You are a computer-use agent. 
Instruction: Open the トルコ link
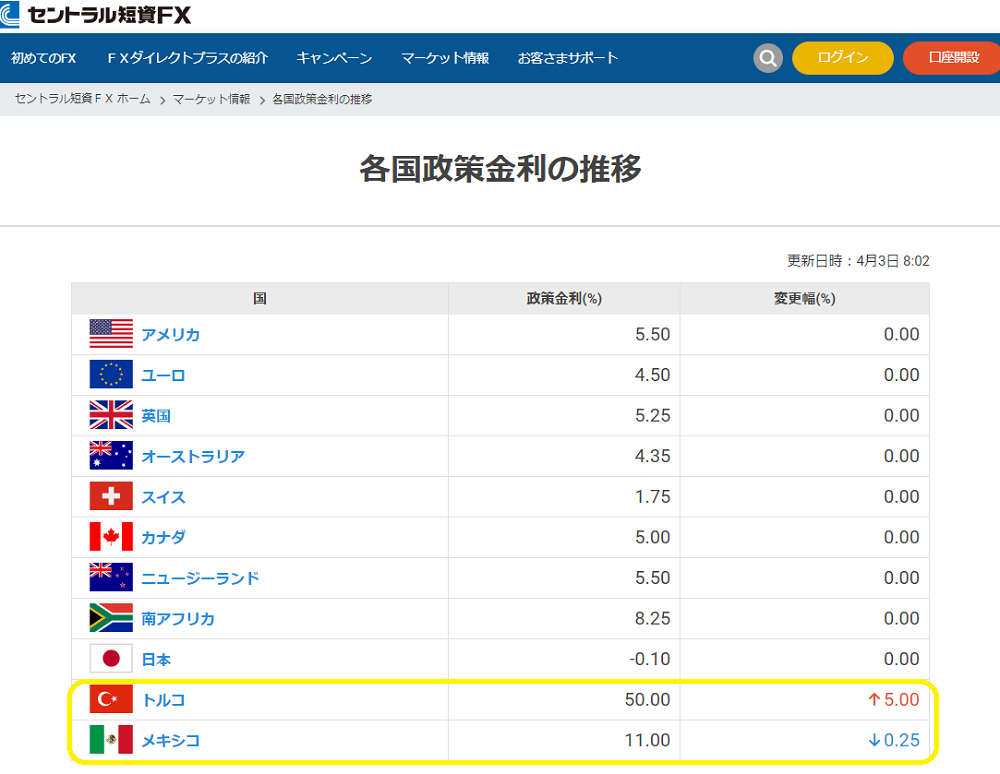tap(163, 700)
